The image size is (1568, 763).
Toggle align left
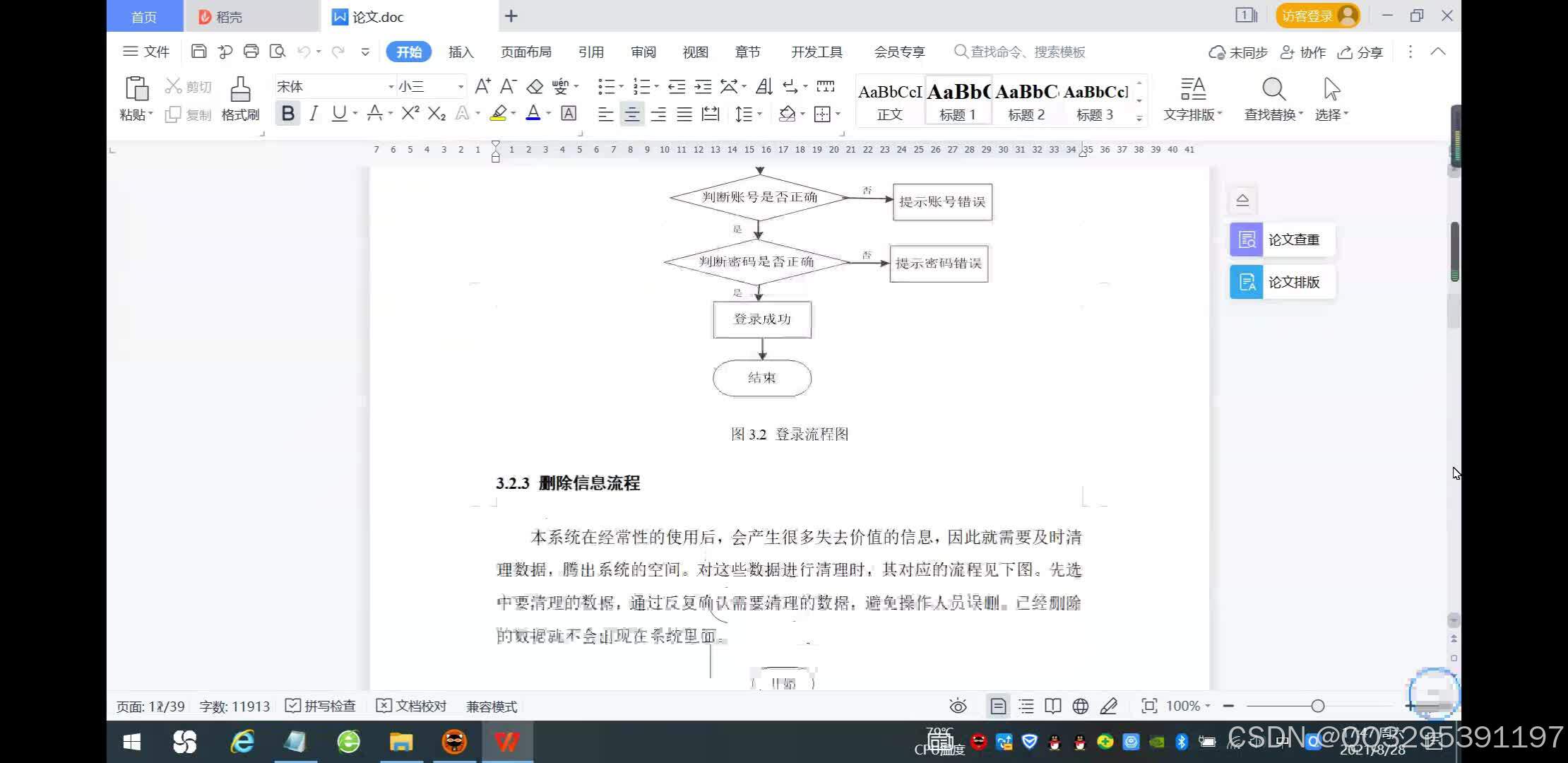605,114
